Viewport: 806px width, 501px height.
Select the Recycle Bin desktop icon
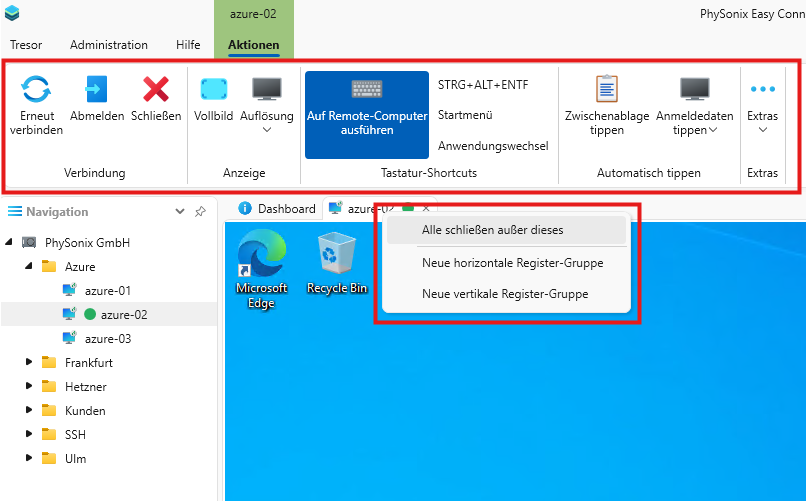click(333, 256)
